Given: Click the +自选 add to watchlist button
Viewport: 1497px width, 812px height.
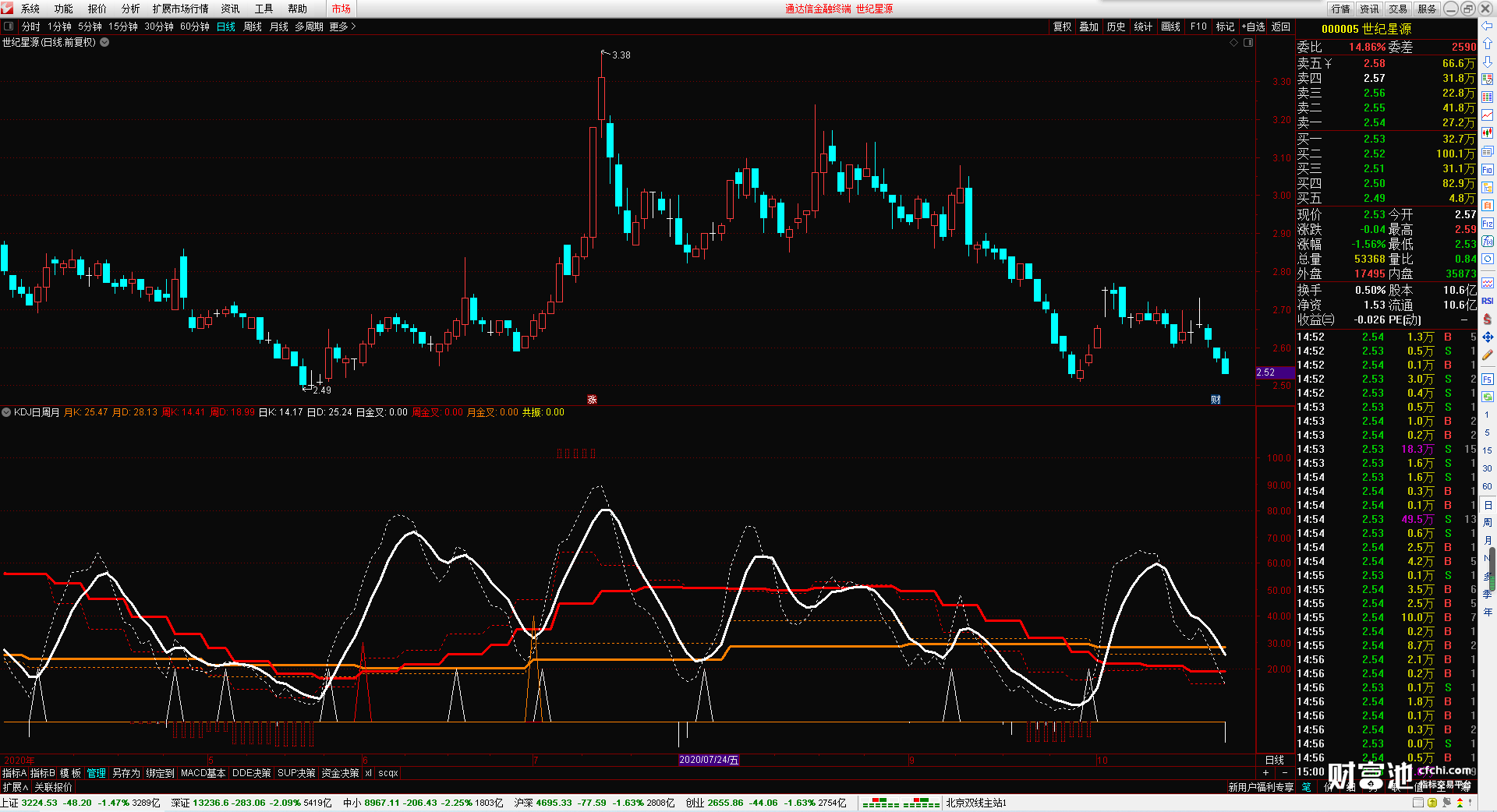Looking at the screenshot, I should pos(1254,26).
